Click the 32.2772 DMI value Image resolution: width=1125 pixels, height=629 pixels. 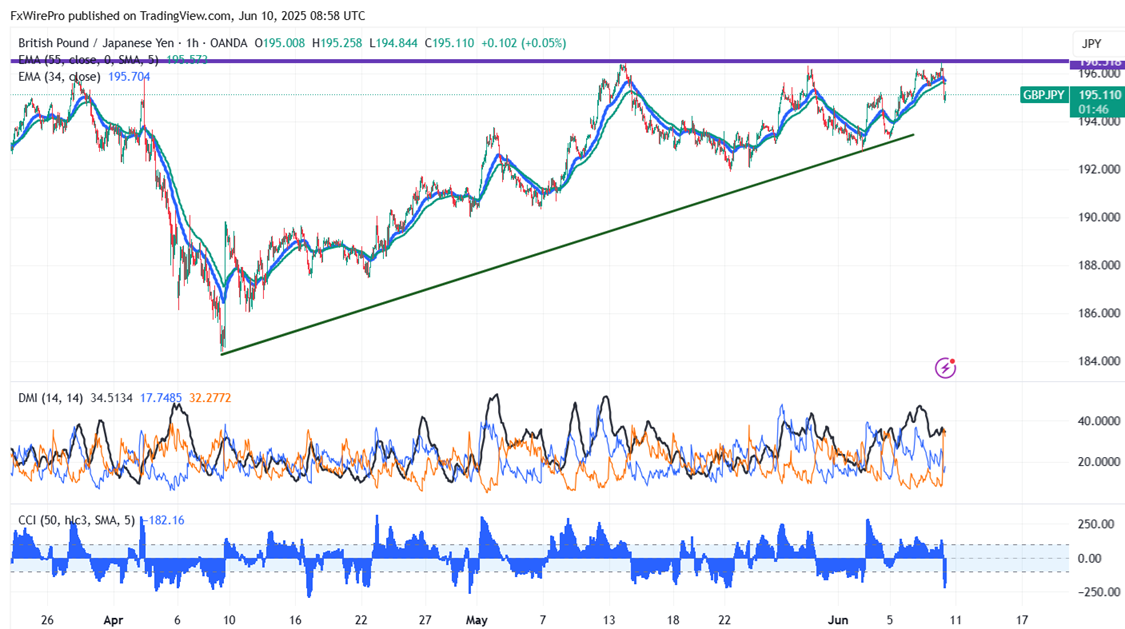coord(210,397)
